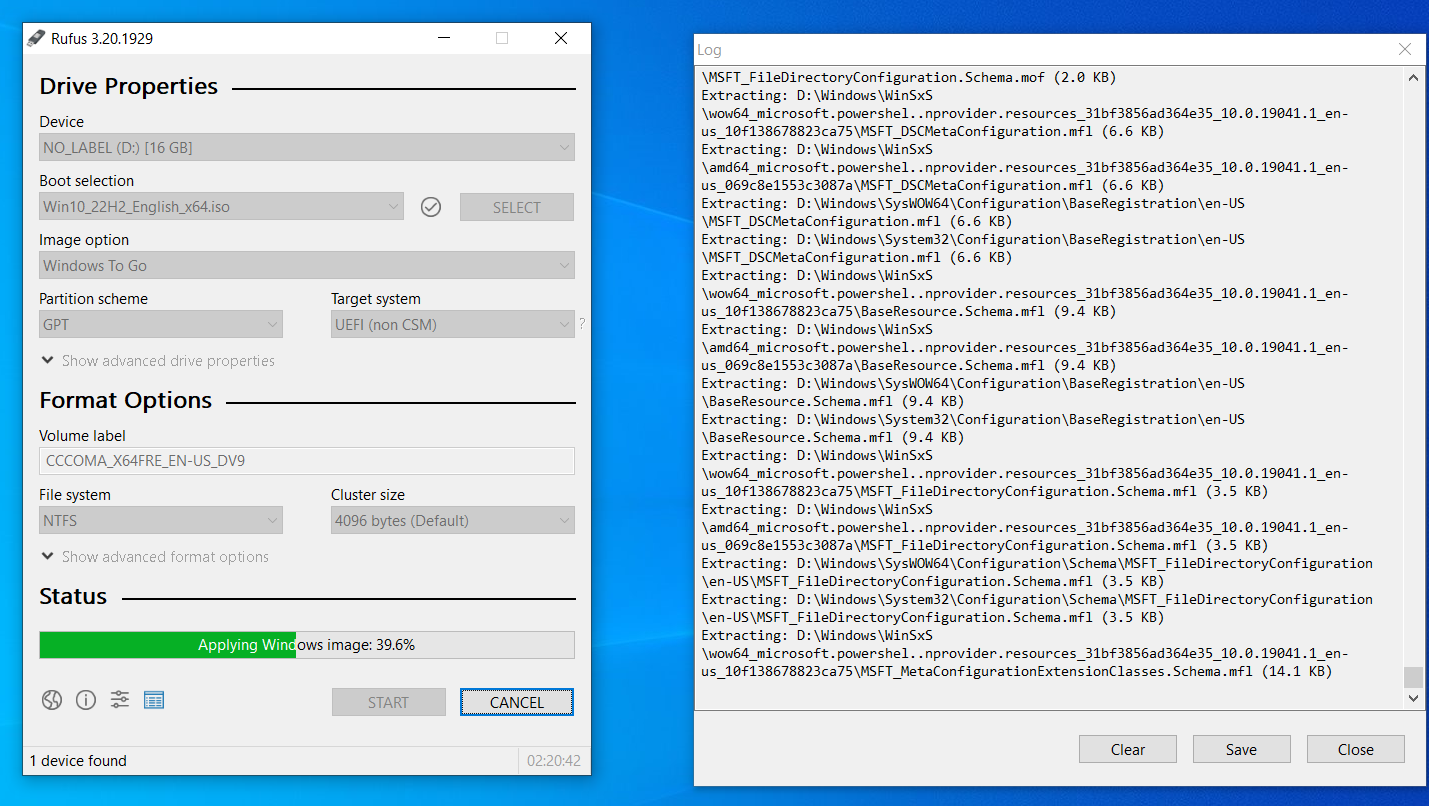Clear the extraction log
1429x806 pixels.
pyautogui.click(x=1127, y=749)
